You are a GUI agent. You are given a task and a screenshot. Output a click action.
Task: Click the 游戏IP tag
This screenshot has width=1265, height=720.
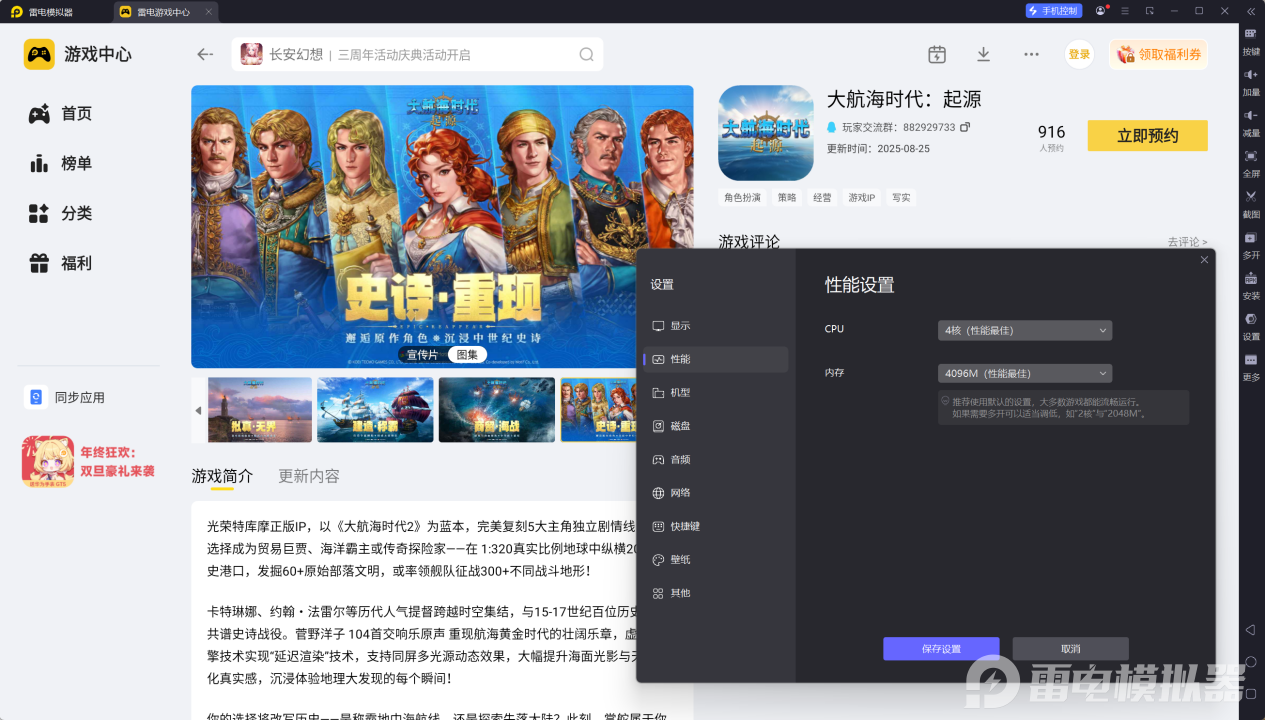(862, 198)
